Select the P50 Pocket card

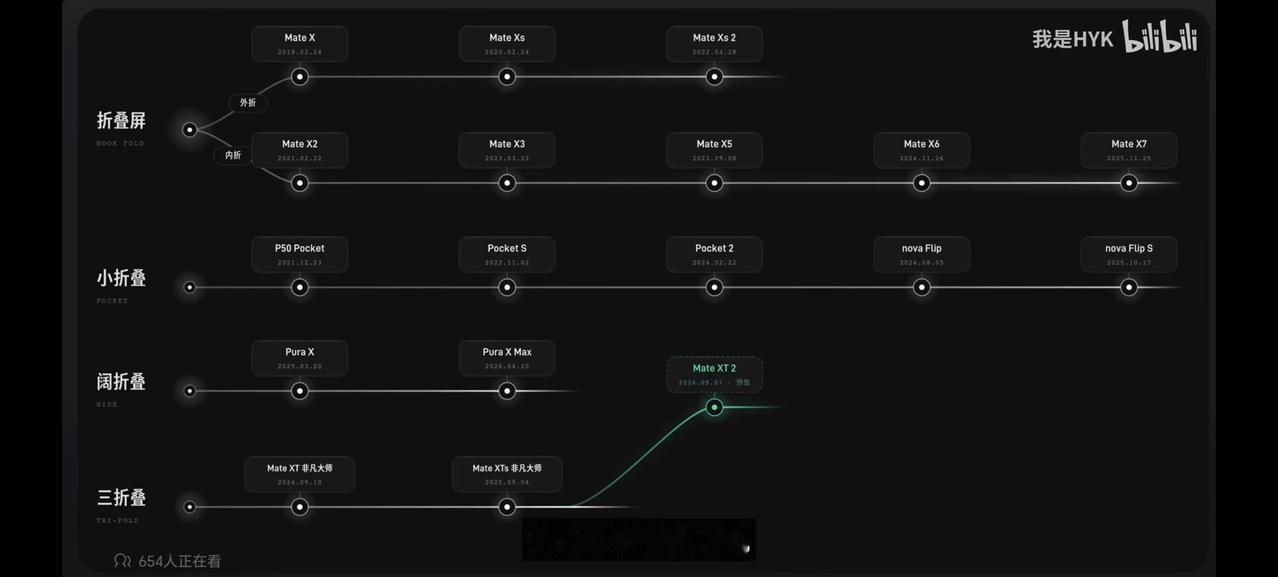point(300,254)
